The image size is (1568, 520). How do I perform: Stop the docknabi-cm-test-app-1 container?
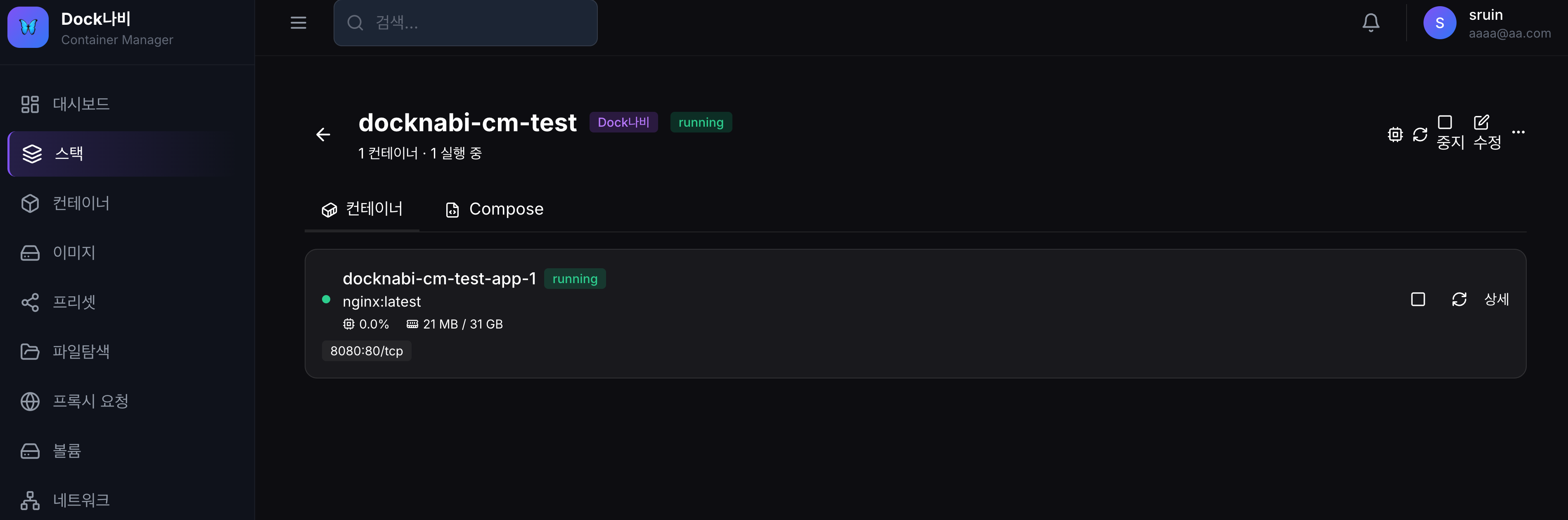1418,299
